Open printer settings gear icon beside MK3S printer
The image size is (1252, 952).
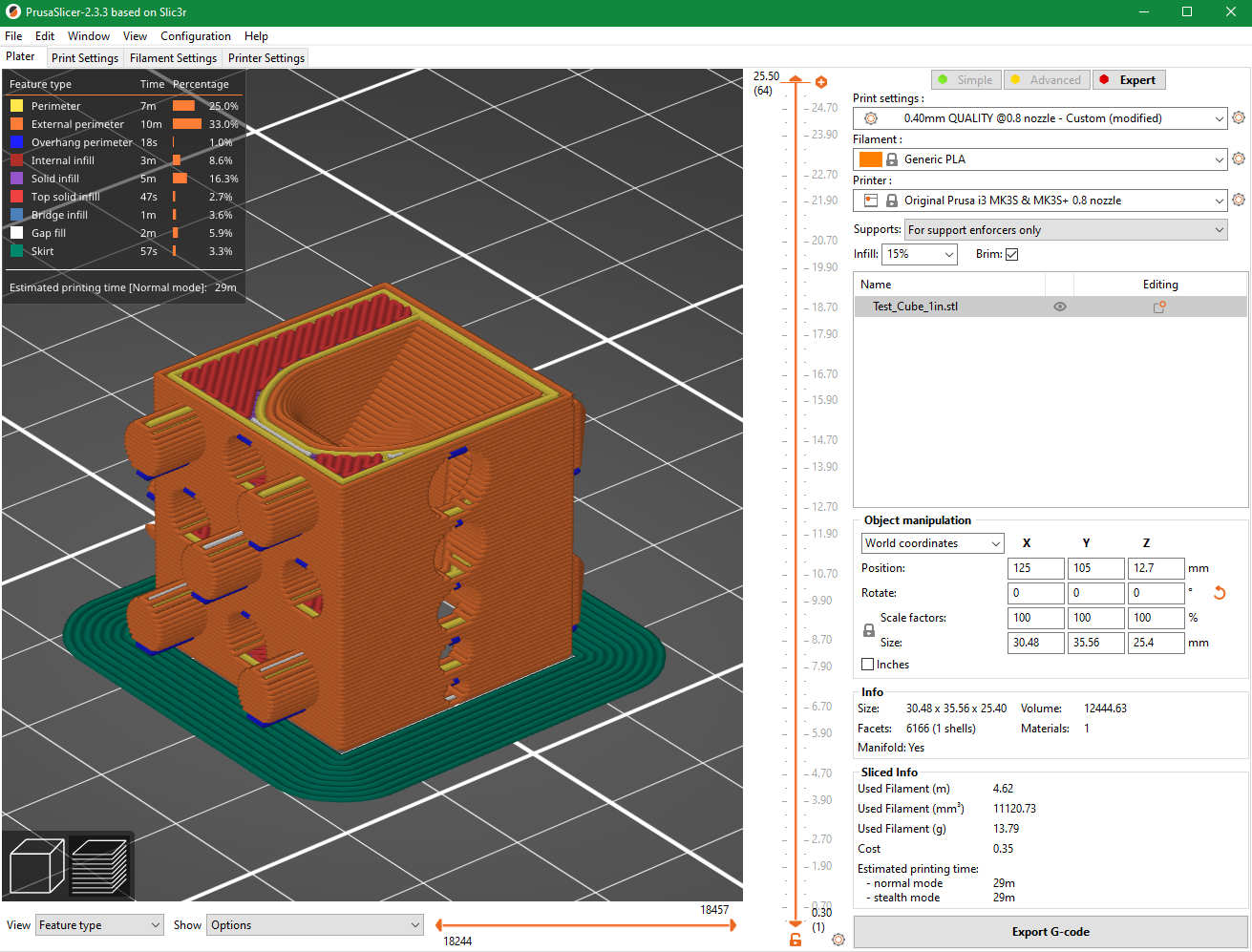click(1239, 200)
